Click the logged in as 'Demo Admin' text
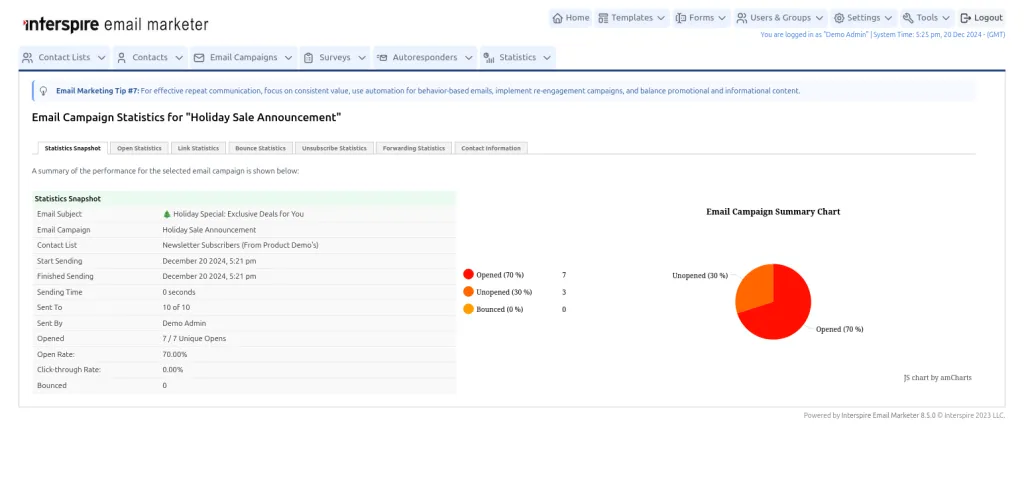This screenshot has height=504, width=1024. point(814,35)
